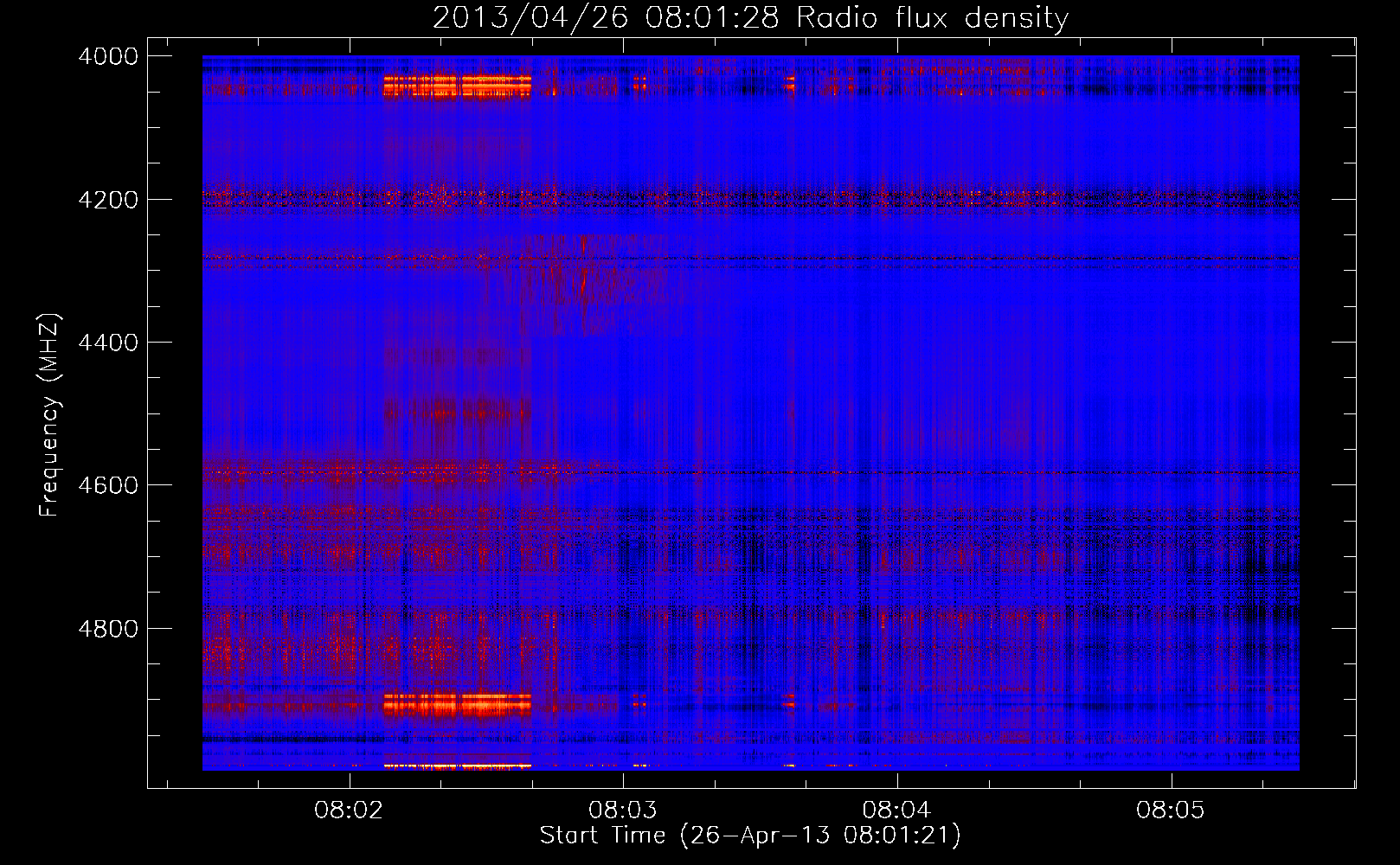This screenshot has height=865, width=1400.
Task: Click the 08:02 time axis label
Action: [x=349, y=810]
